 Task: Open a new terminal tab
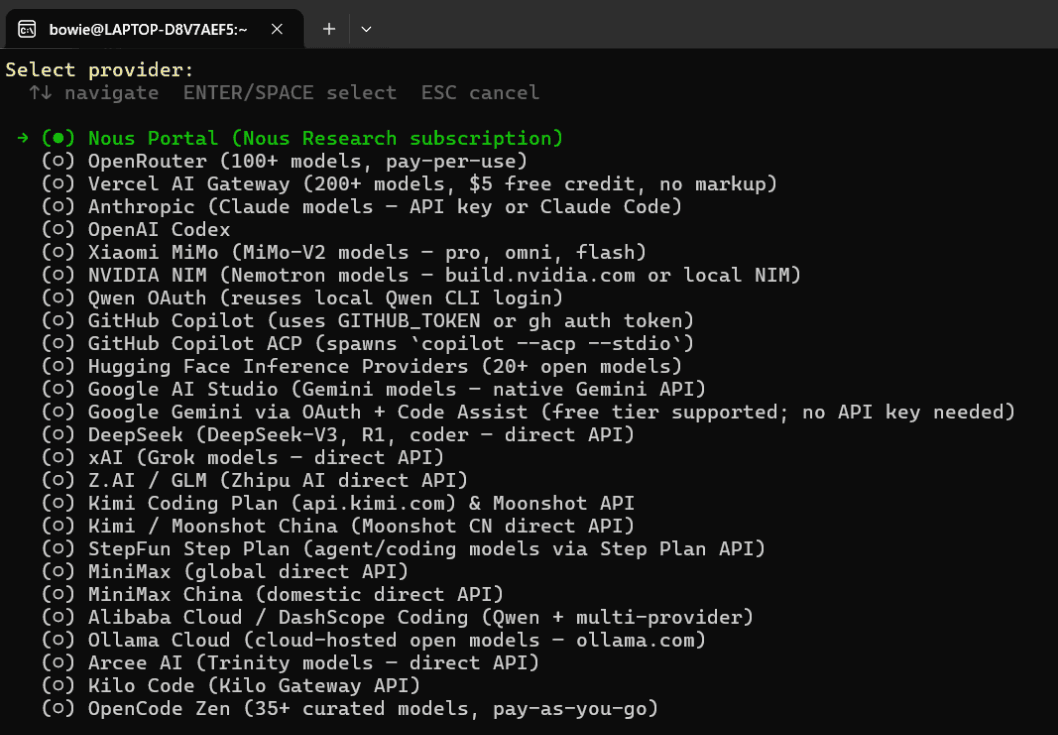point(329,29)
